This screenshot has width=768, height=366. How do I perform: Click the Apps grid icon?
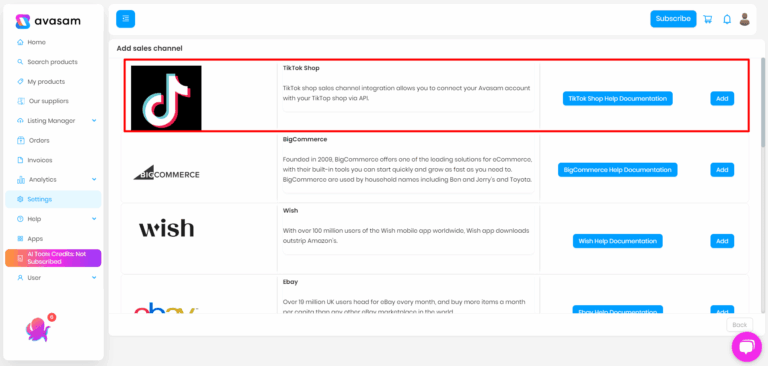click(20, 239)
